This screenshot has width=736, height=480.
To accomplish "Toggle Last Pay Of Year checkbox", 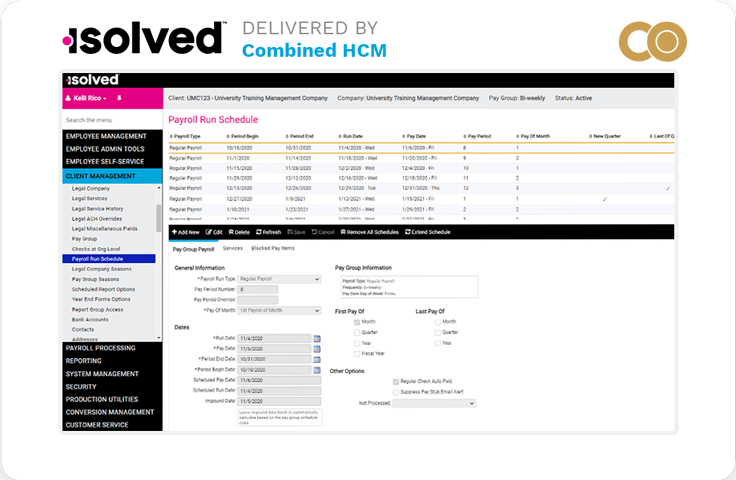I will [437, 343].
